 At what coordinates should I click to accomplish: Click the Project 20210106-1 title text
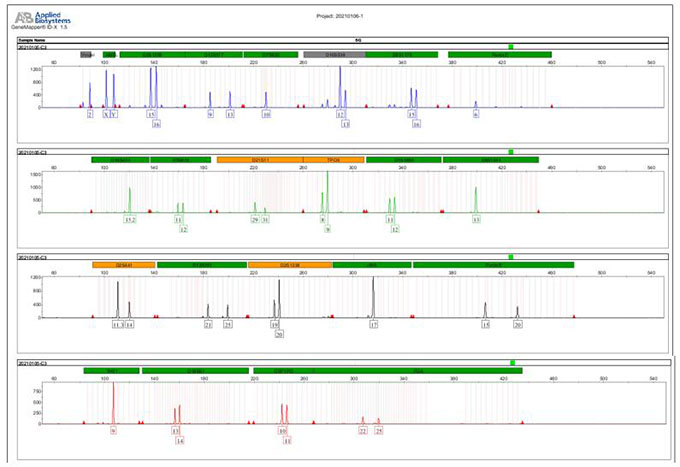click(340, 16)
